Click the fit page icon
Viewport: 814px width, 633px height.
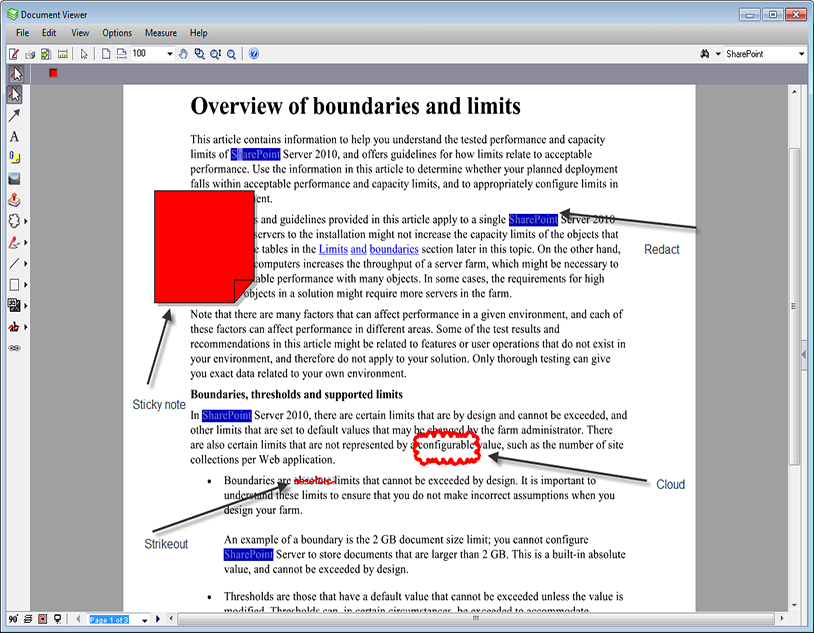[x=105, y=53]
